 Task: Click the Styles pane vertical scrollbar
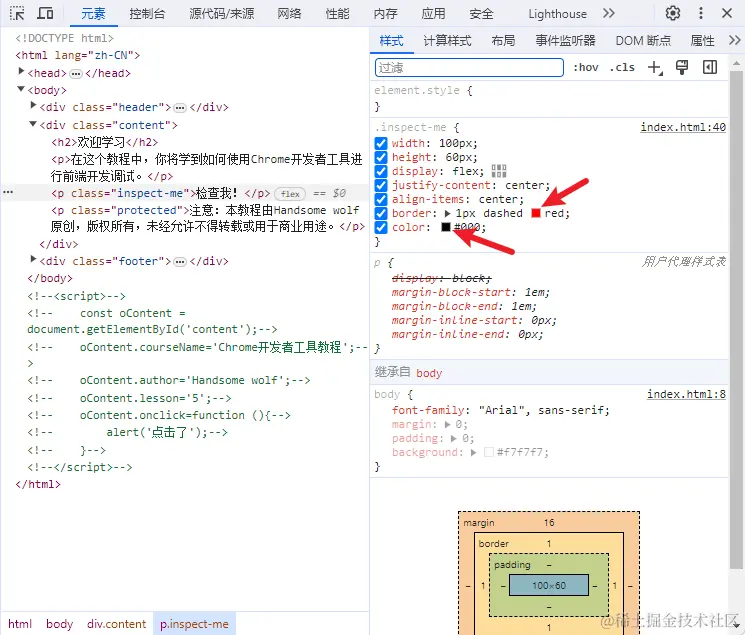[736, 318]
